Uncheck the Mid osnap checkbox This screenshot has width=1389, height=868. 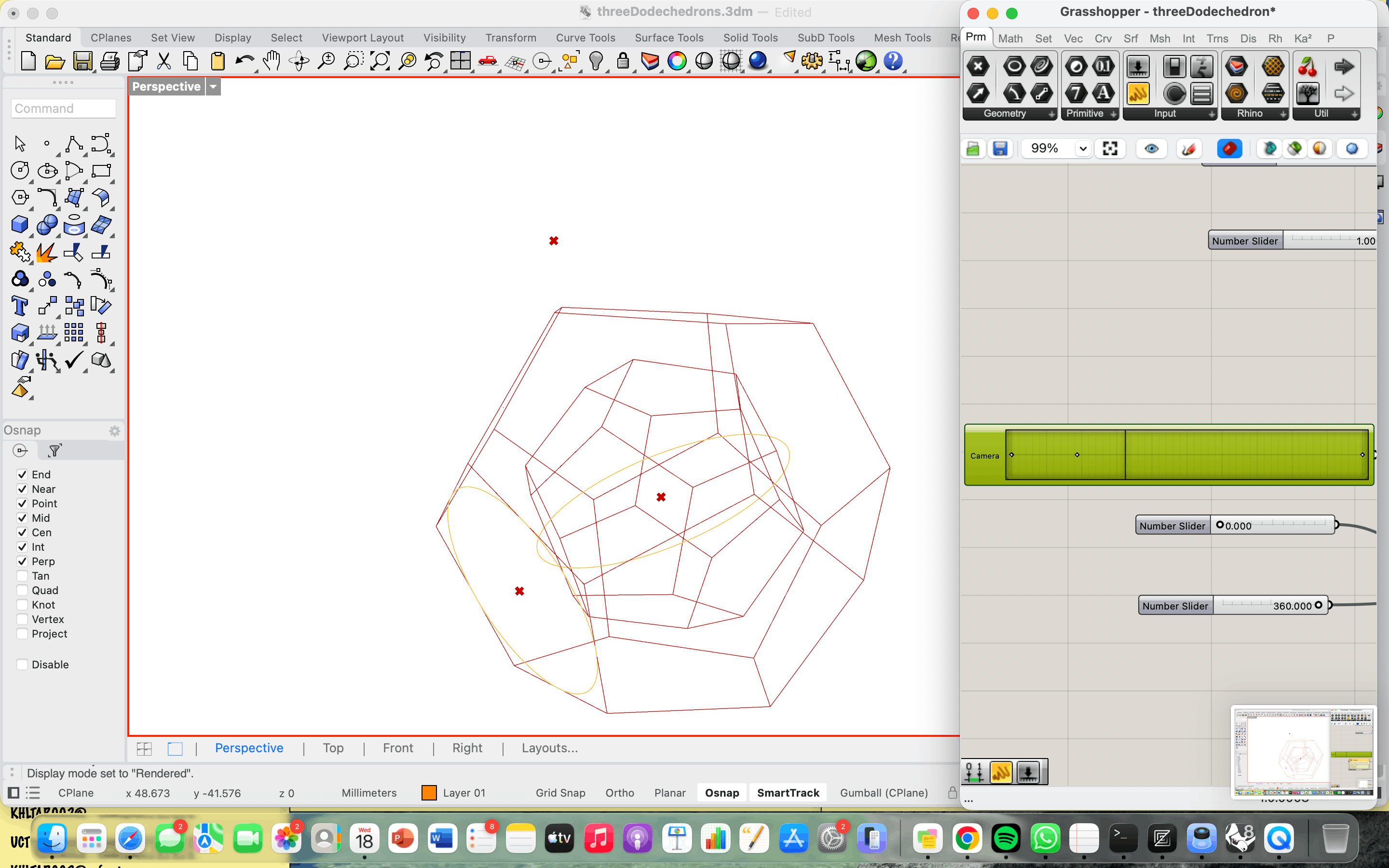[x=22, y=518]
